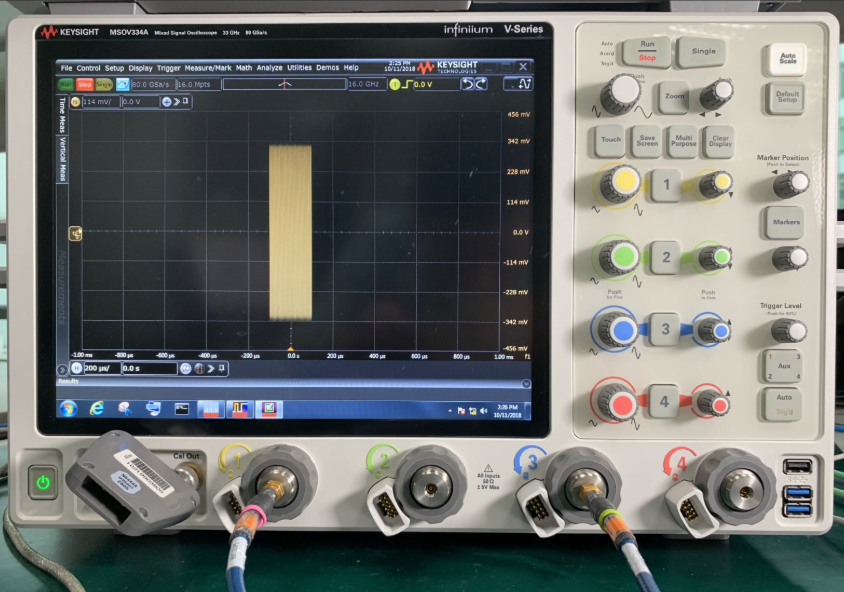Click the on-screen Single acquisition button

[x=104, y=85]
